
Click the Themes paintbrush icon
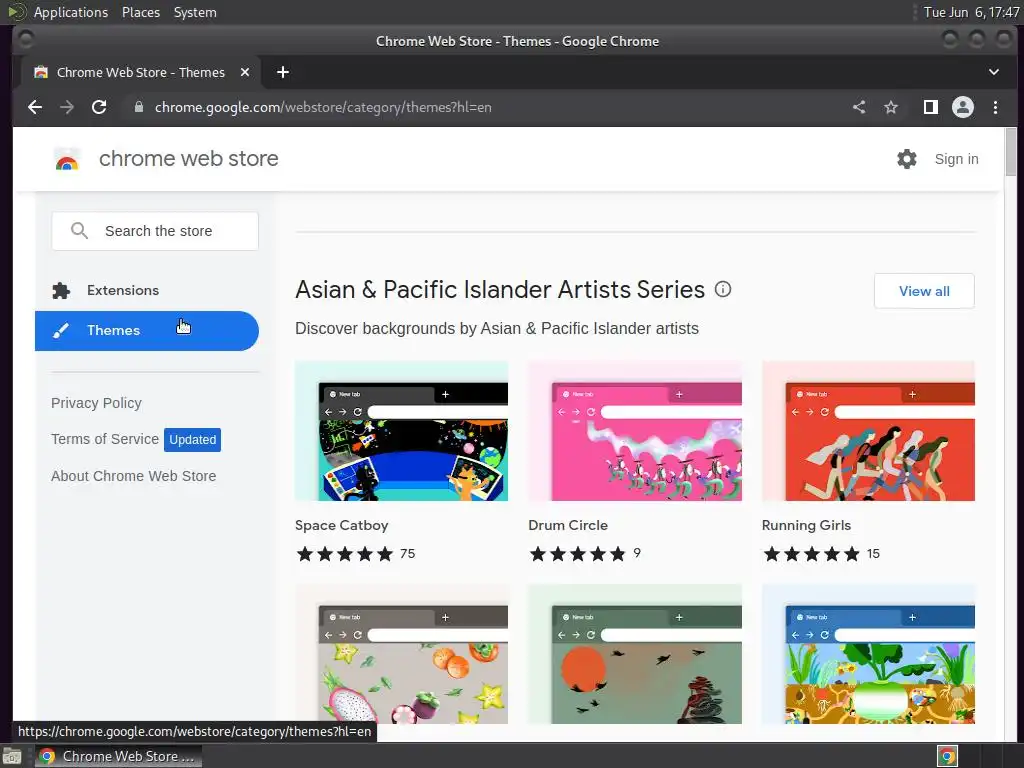pos(61,330)
